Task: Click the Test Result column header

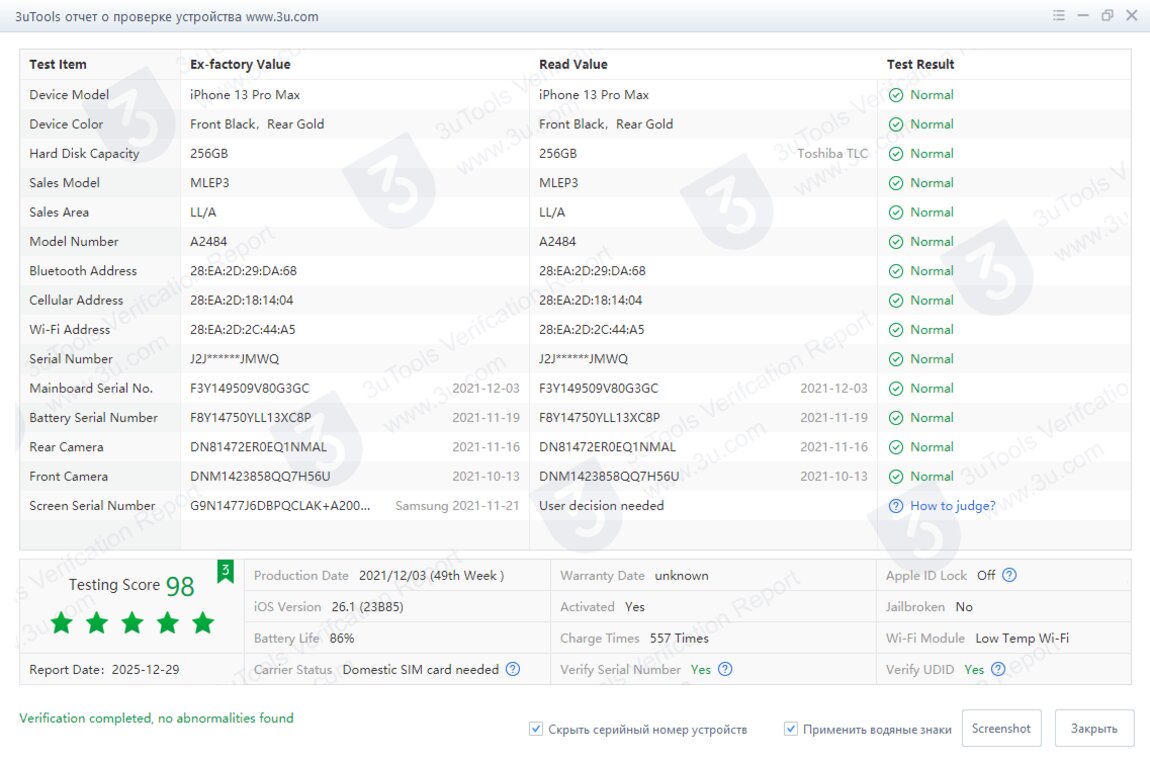Action: tap(920, 64)
